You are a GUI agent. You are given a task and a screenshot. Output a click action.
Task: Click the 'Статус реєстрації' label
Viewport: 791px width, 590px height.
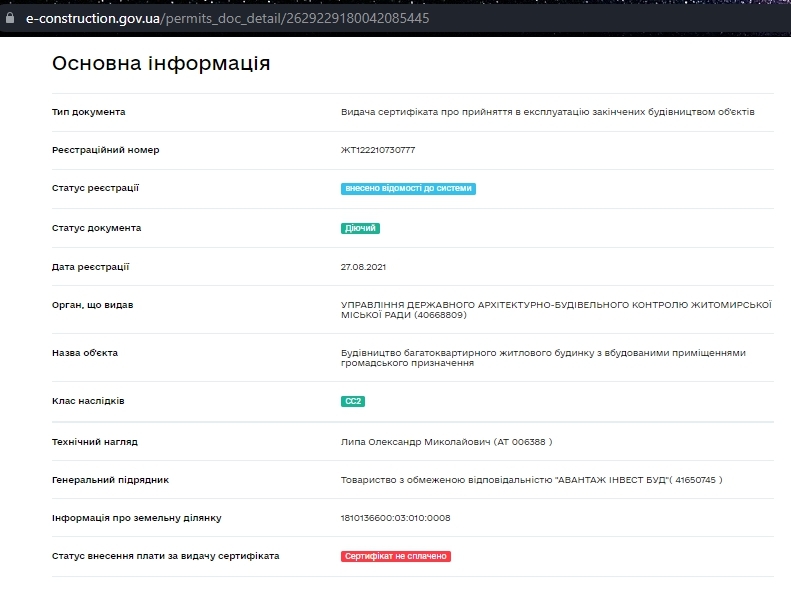click(x=95, y=188)
